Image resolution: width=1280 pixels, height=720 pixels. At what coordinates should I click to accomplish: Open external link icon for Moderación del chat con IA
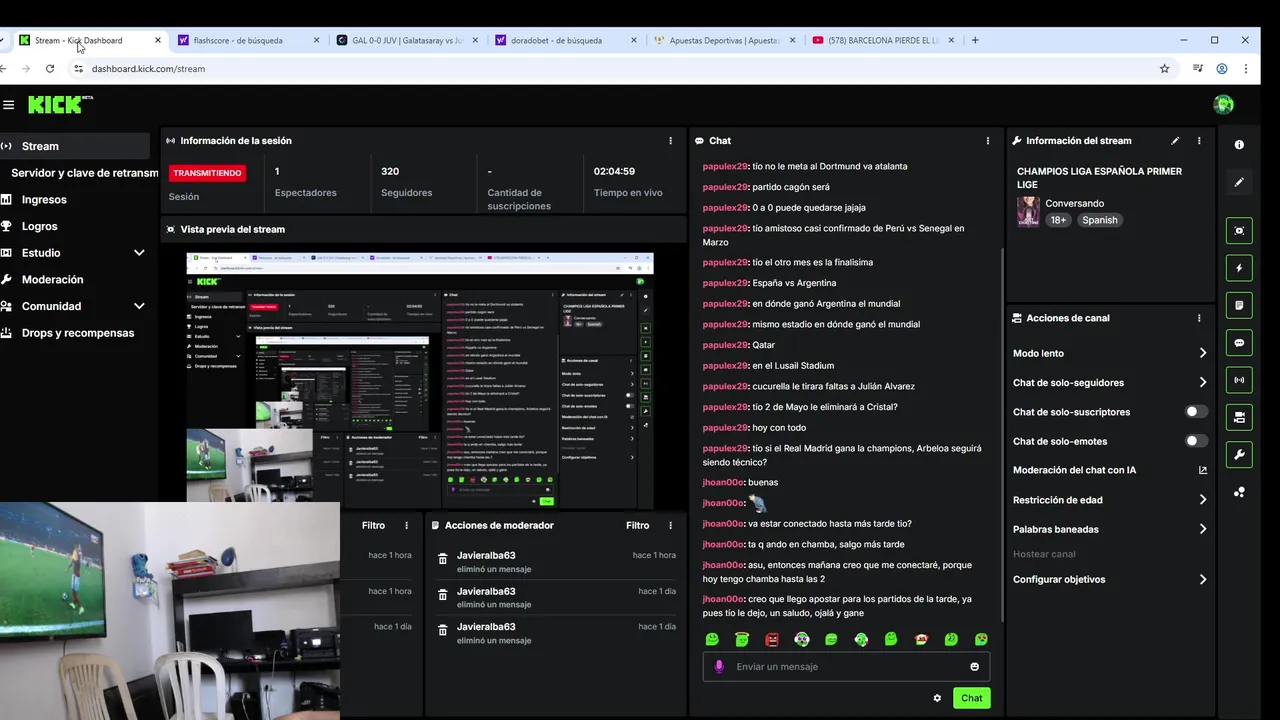(1202, 470)
